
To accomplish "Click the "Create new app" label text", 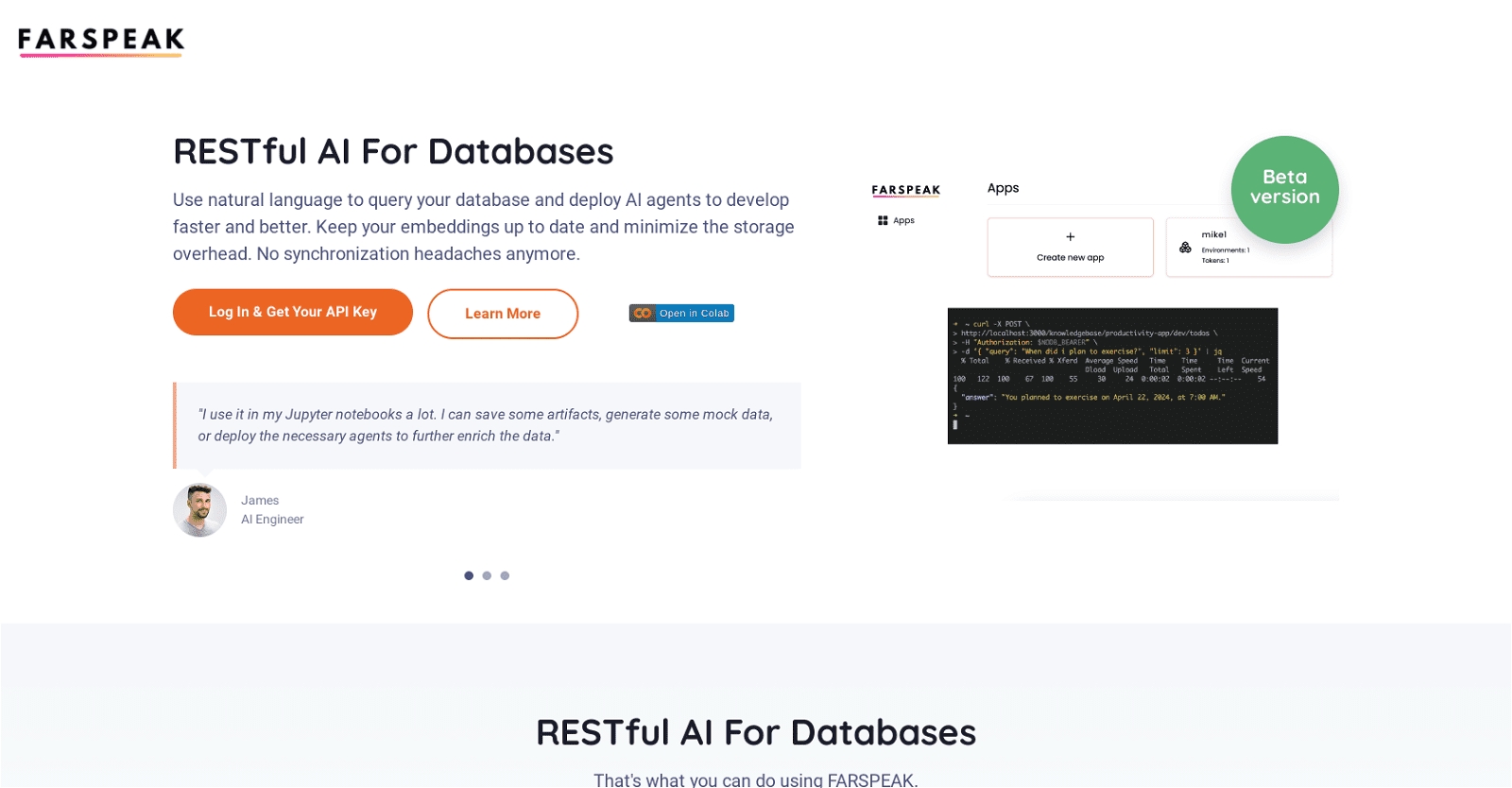I will 1070,257.
